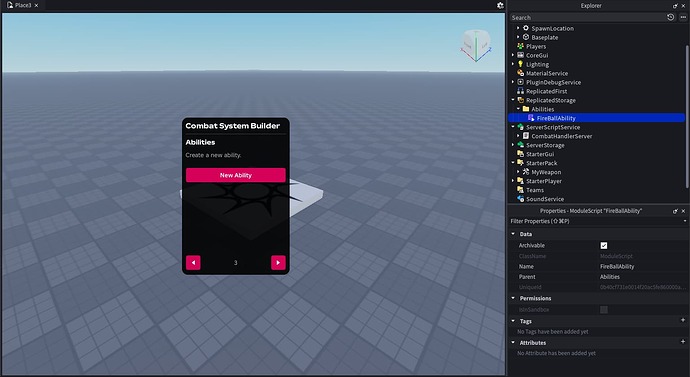This screenshot has height=377, width=690.
Task: Expand the CoreGui tree node
Action: tap(513, 55)
